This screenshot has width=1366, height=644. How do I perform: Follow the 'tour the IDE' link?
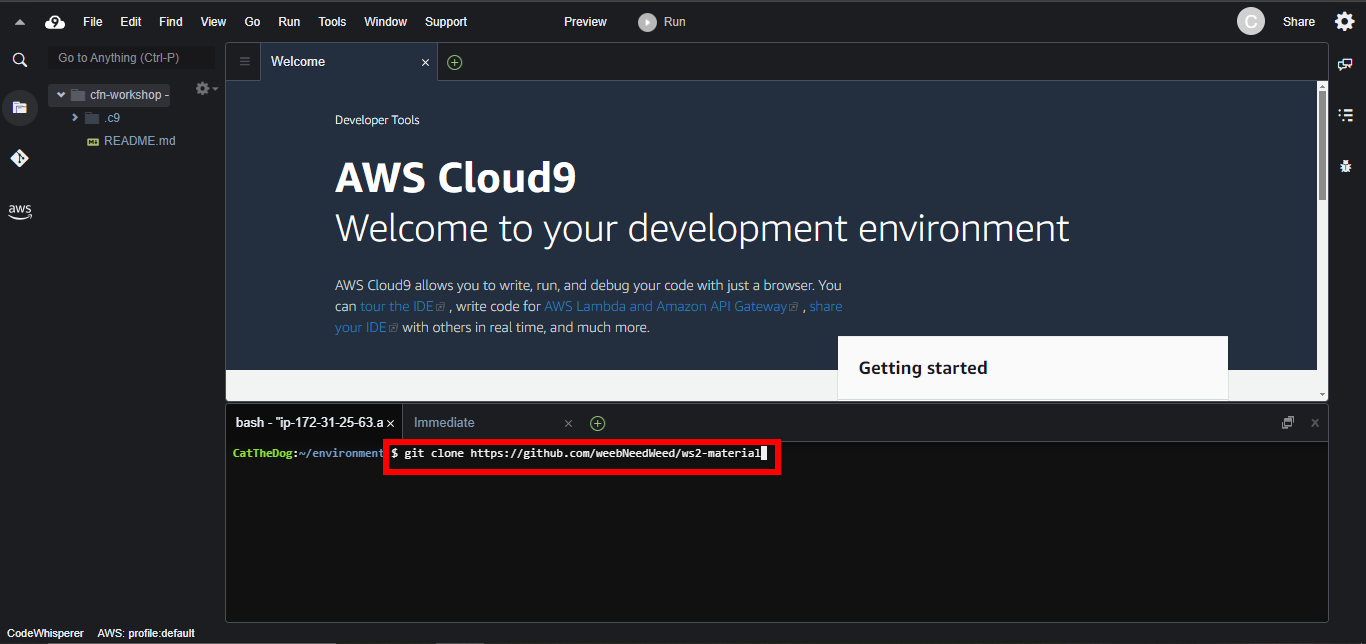(x=397, y=307)
